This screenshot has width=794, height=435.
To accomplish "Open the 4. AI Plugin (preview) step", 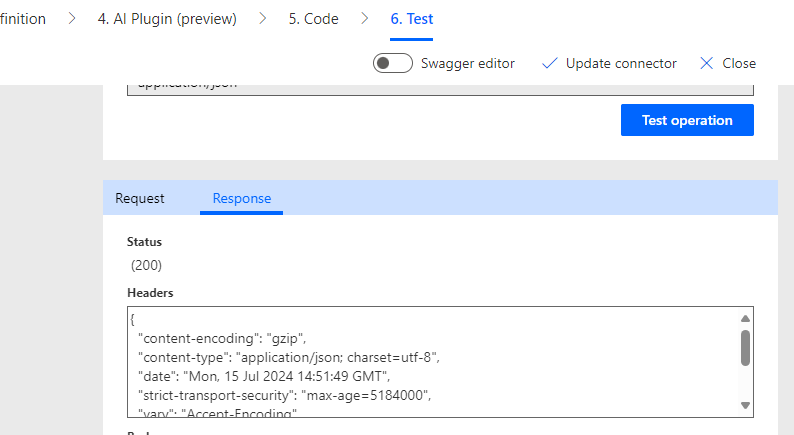I will 167,19.
